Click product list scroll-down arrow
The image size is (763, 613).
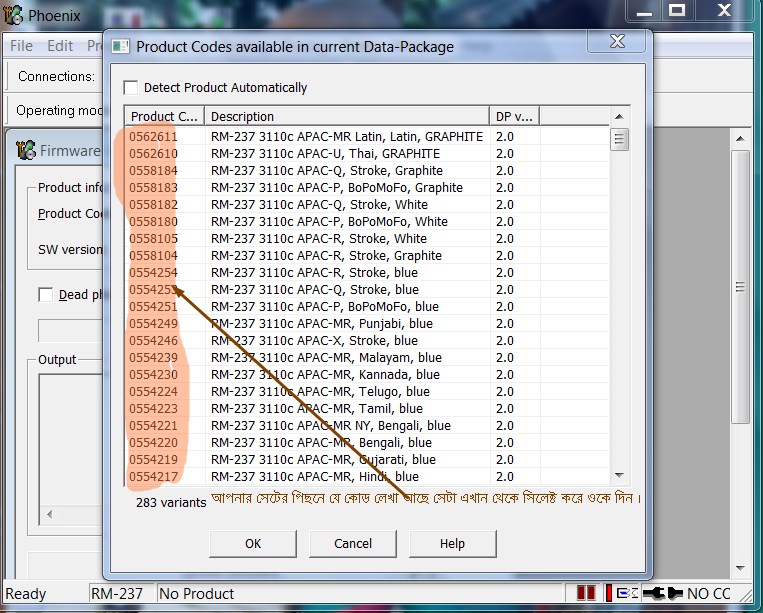pyautogui.click(x=619, y=475)
